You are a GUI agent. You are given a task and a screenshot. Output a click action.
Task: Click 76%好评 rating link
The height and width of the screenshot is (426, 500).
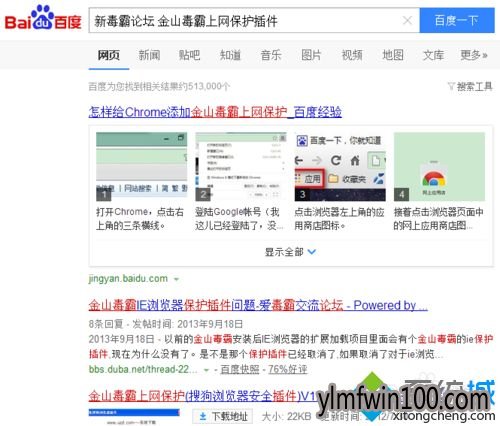[287, 369]
